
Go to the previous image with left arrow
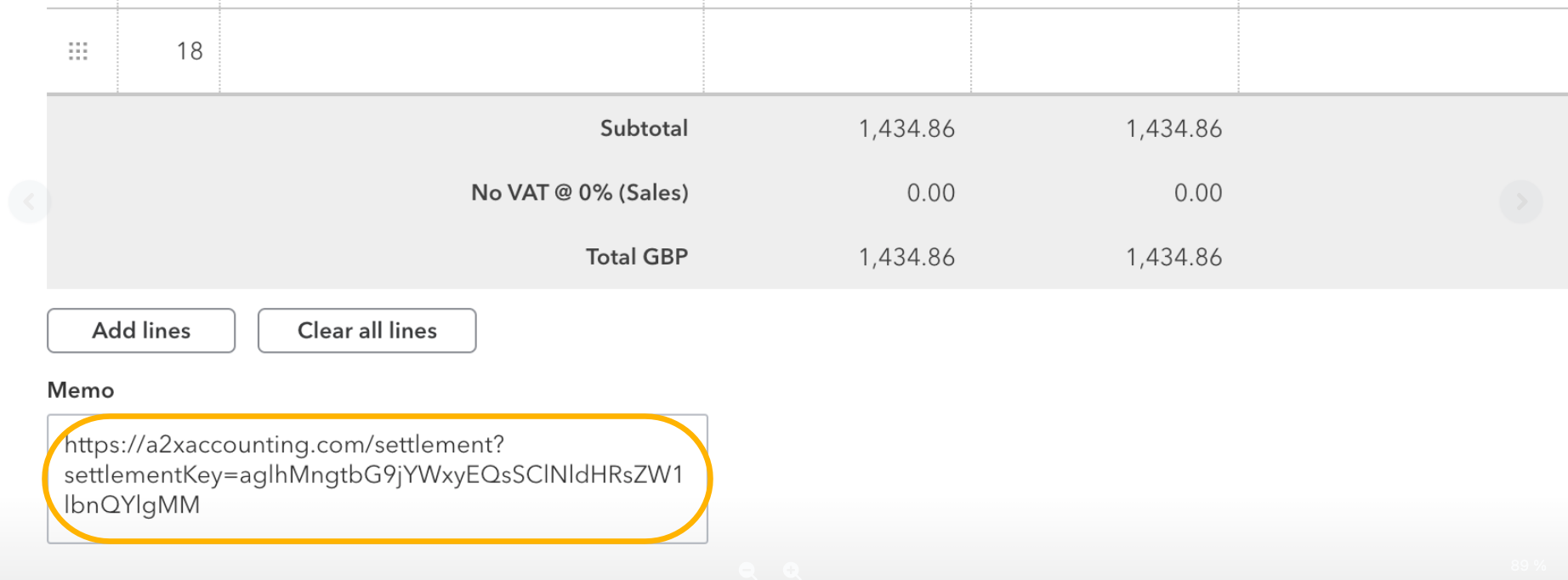coord(30,202)
